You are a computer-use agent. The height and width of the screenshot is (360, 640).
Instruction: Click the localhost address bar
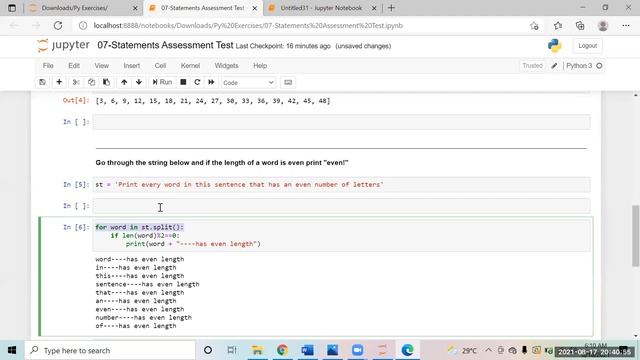(x=248, y=25)
